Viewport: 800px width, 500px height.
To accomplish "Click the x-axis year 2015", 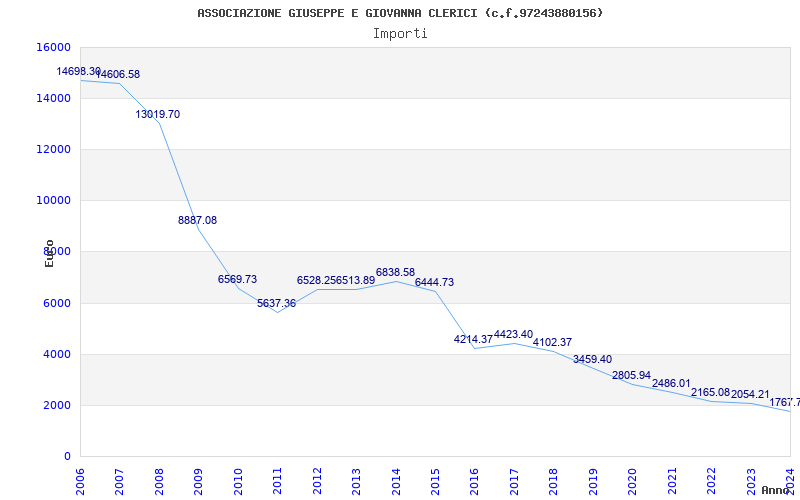I will [435, 481].
